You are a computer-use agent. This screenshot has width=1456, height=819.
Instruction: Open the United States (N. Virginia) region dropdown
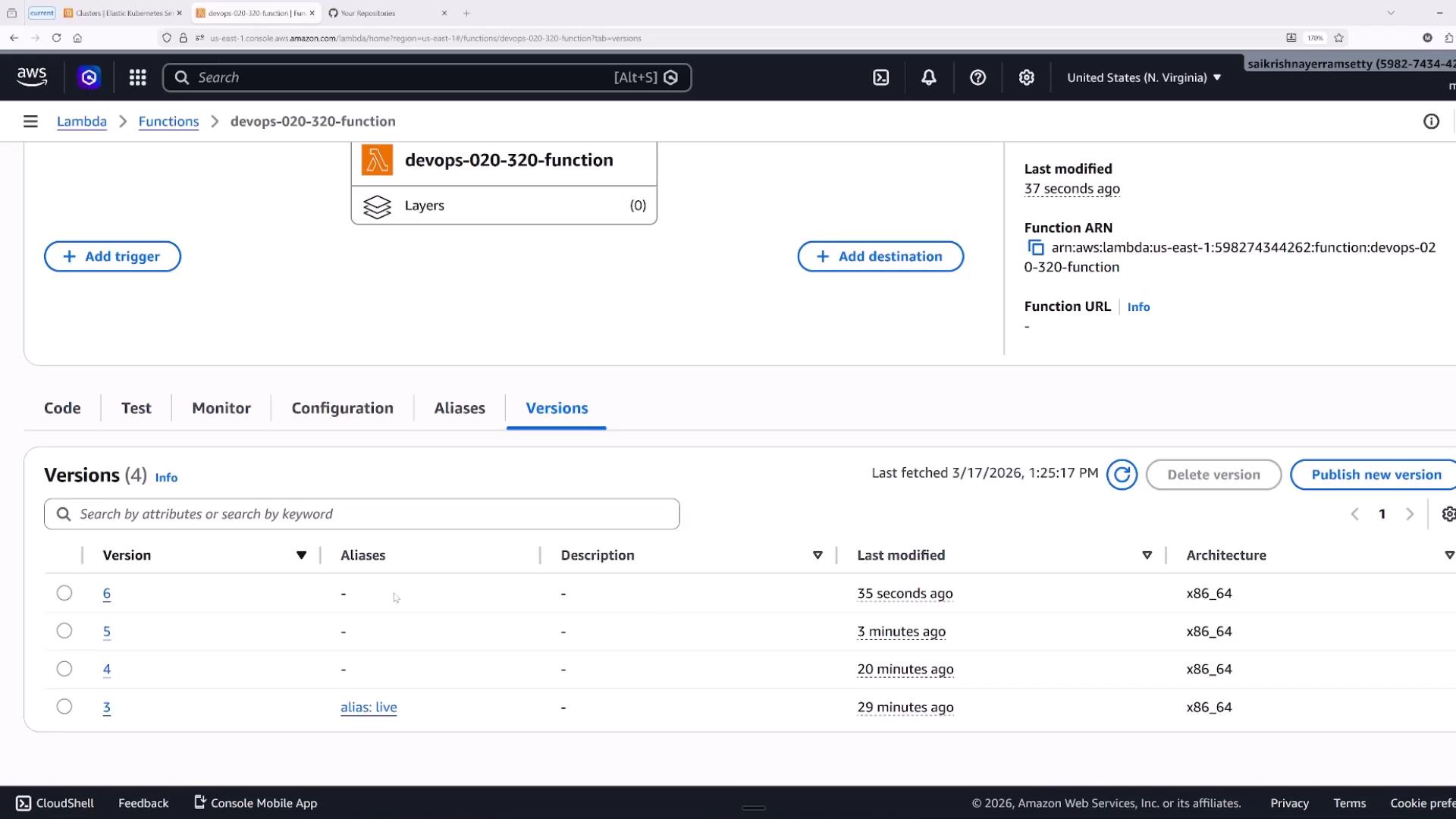tap(1144, 77)
